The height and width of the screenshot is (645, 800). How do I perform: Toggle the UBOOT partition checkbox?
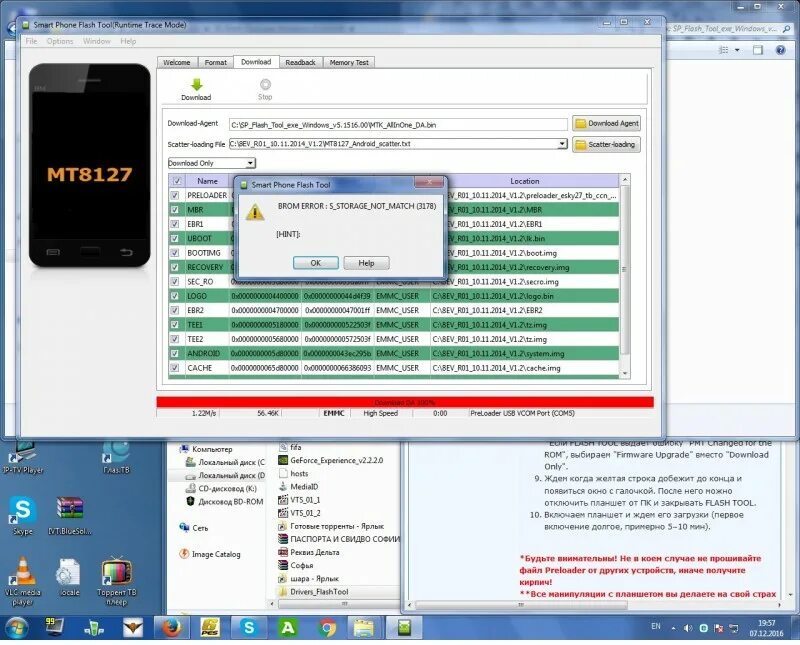[175, 238]
